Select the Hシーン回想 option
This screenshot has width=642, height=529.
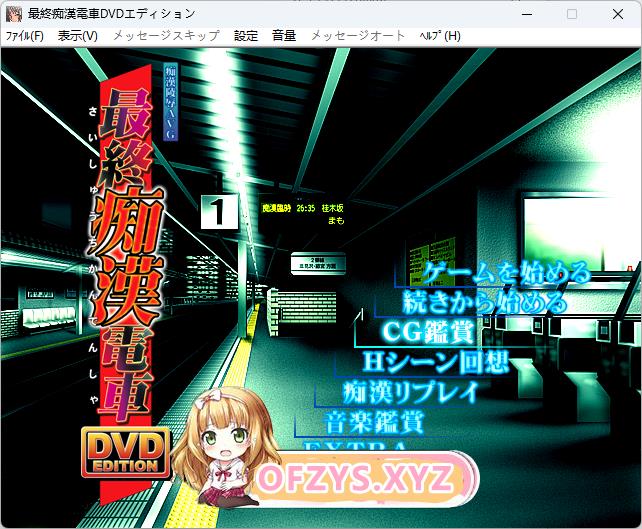click(x=435, y=361)
